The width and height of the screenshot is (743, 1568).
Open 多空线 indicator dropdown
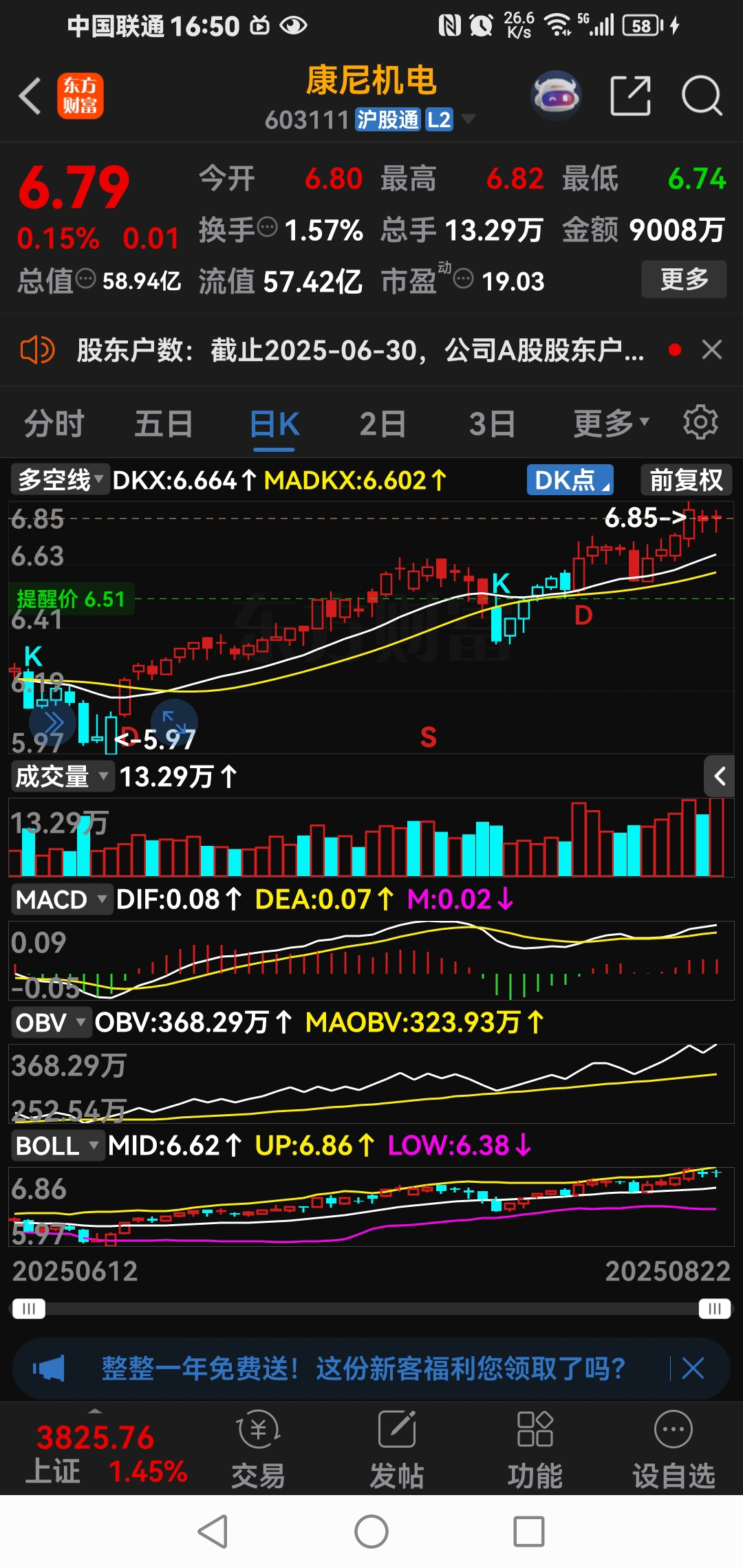tap(60, 479)
